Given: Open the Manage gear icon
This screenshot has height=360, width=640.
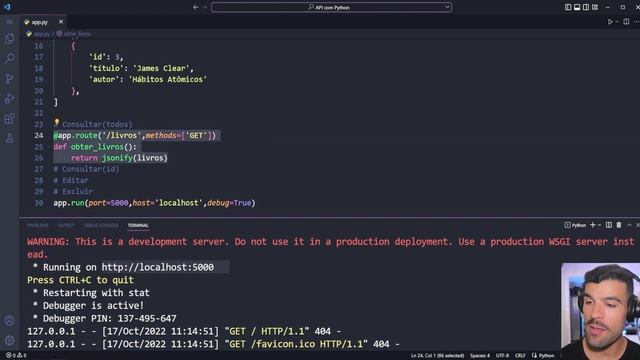Looking at the screenshot, I should click(x=9, y=340).
